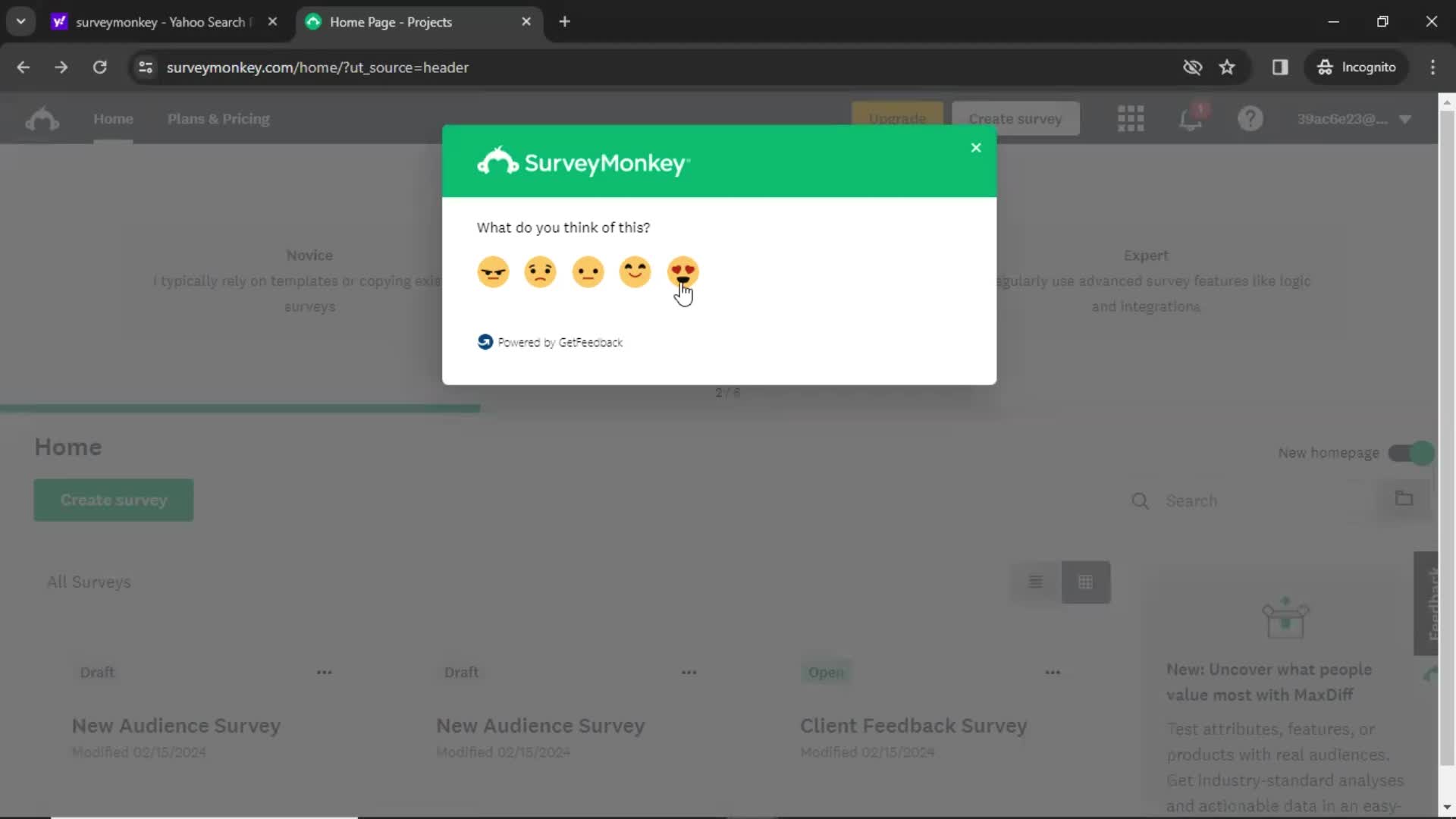1456x819 pixels.
Task: Open options menu for first Draft survey
Action: pyautogui.click(x=325, y=673)
